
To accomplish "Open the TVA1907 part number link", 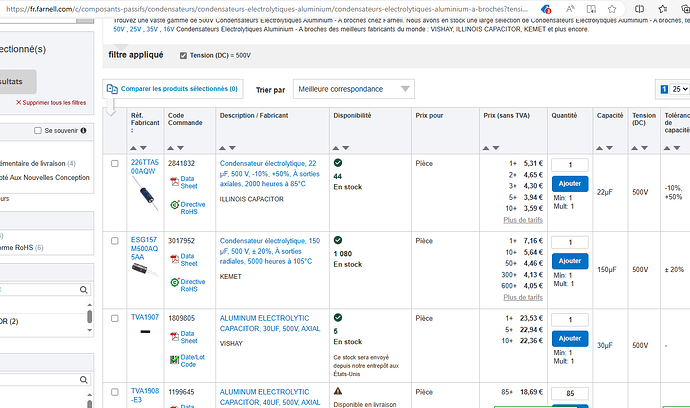I will [x=145, y=317].
